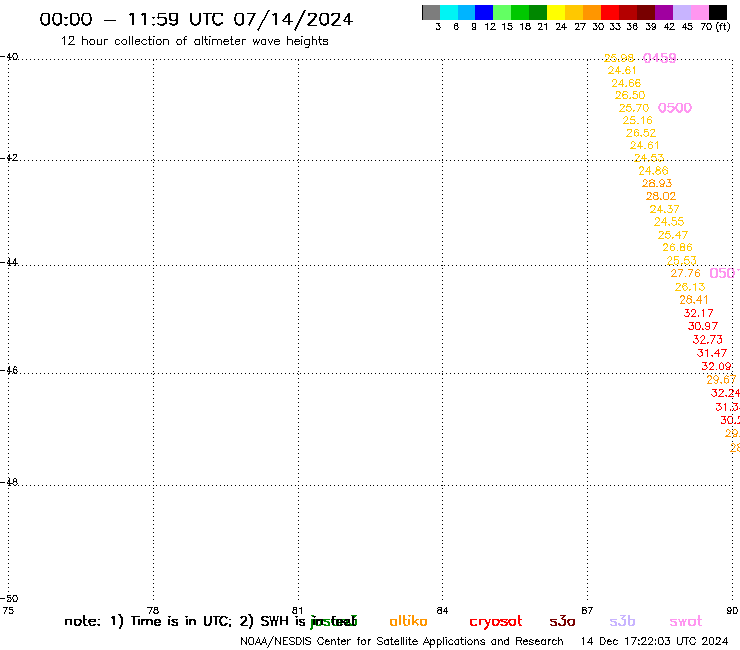The image size is (740, 650).
Task: Click the 's3a' satellite label
Action: (x=562, y=621)
